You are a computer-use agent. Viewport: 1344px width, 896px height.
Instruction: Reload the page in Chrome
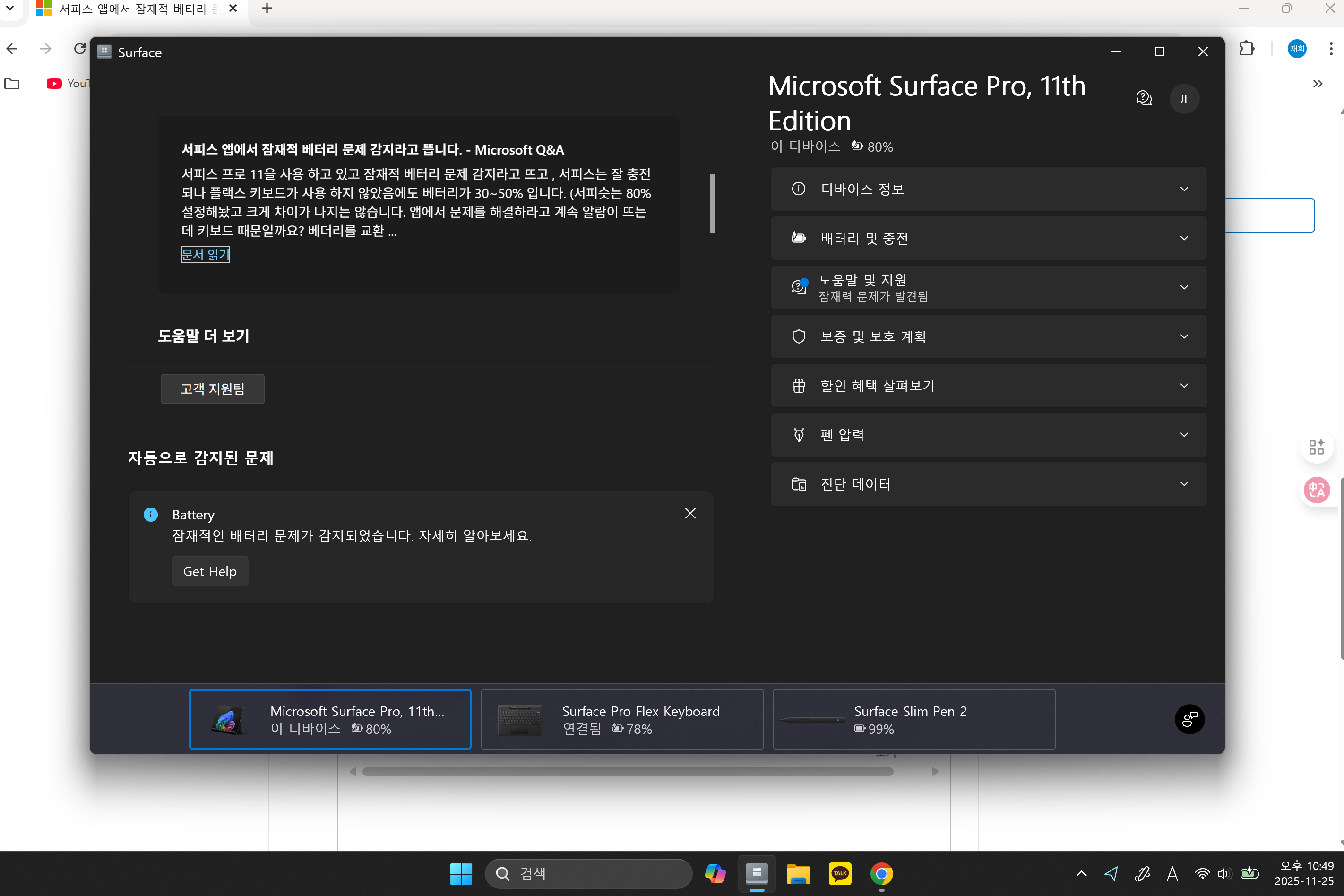(x=79, y=49)
